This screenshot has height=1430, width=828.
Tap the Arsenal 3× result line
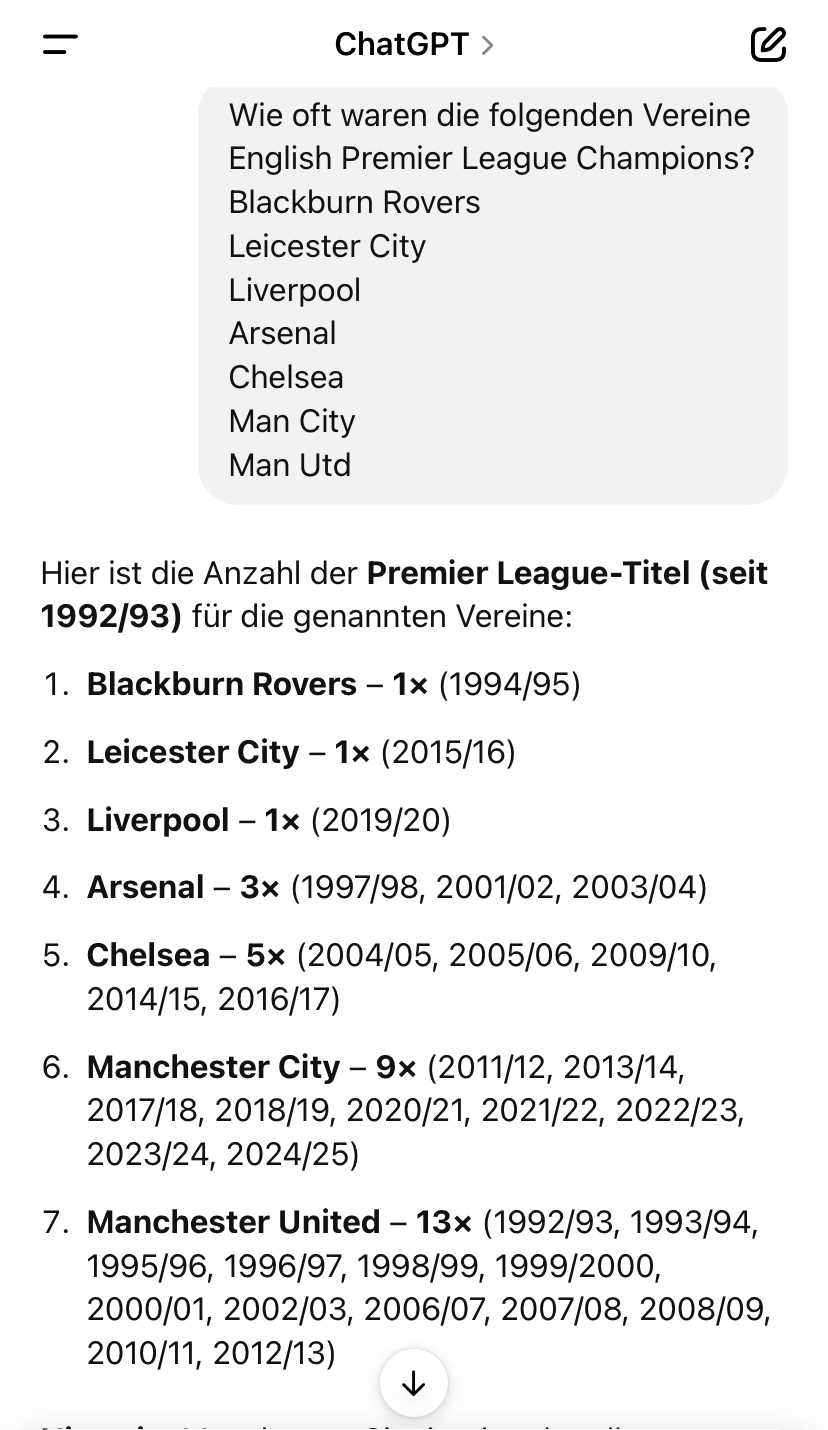pyautogui.click(x=397, y=887)
